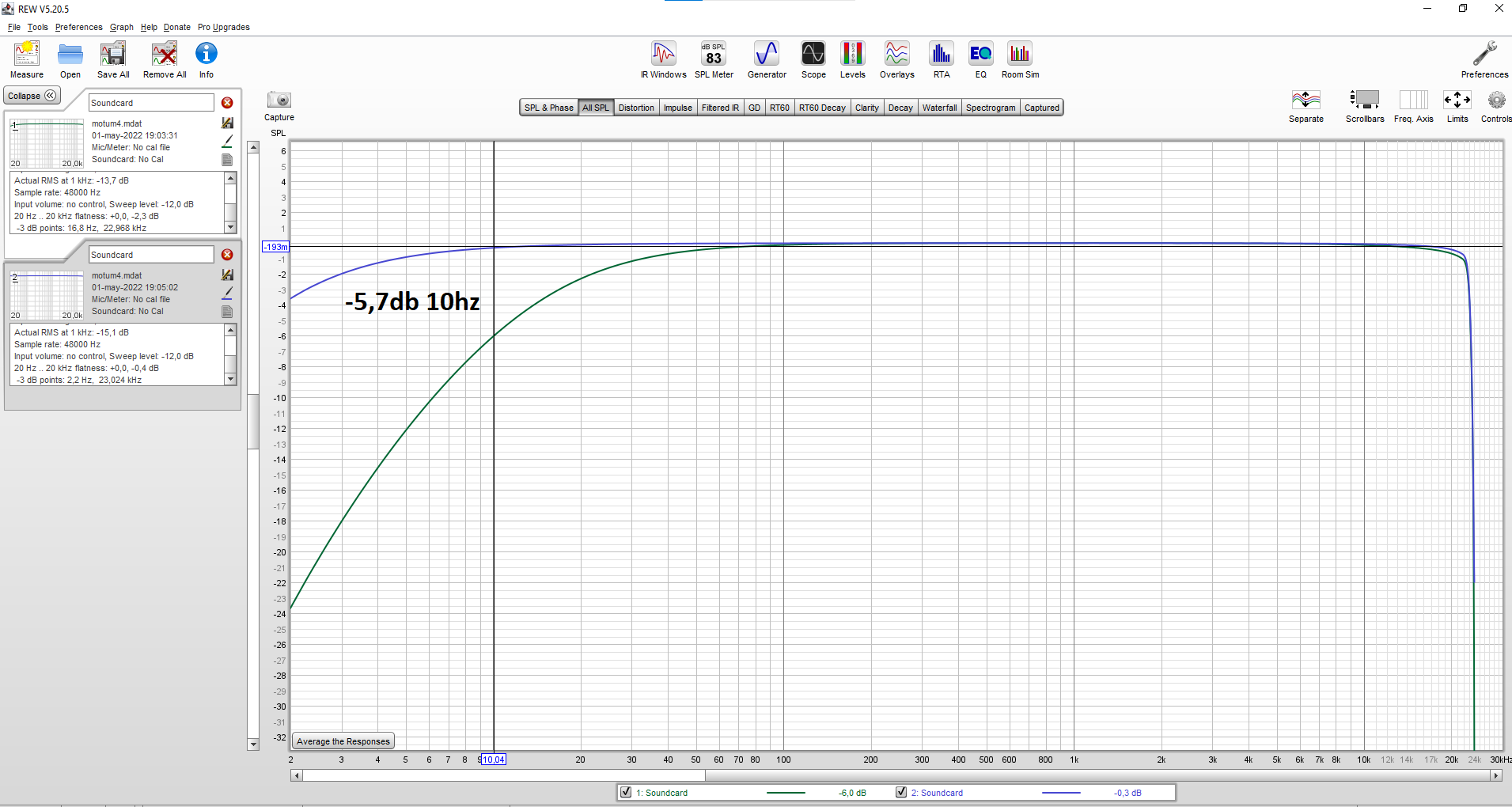Open the Help menu
The image size is (1512, 807).
coord(149,27)
